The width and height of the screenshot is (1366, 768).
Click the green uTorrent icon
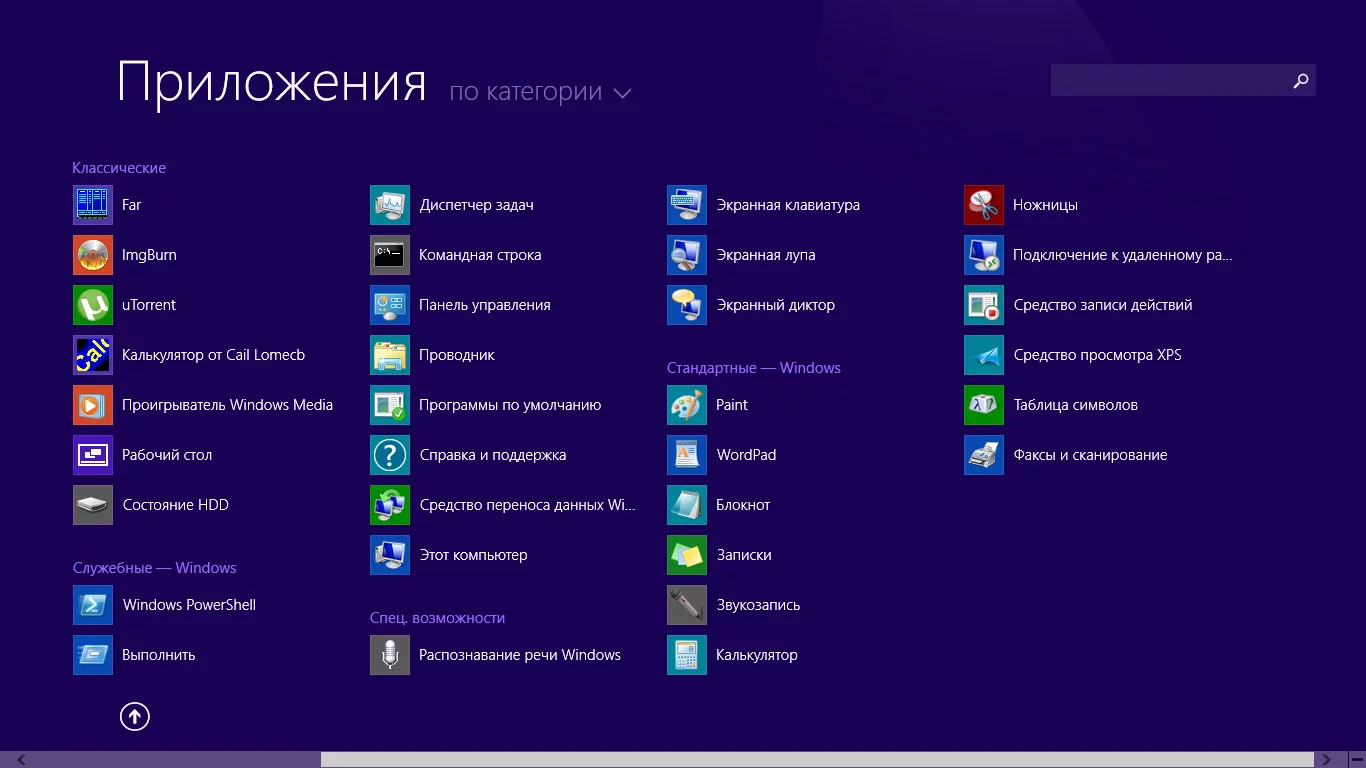93,305
